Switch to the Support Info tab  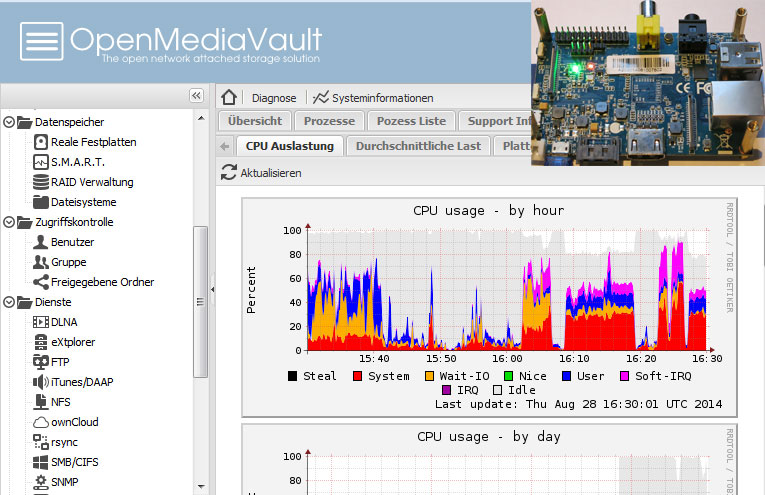pyautogui.click(x=496, y=121)
